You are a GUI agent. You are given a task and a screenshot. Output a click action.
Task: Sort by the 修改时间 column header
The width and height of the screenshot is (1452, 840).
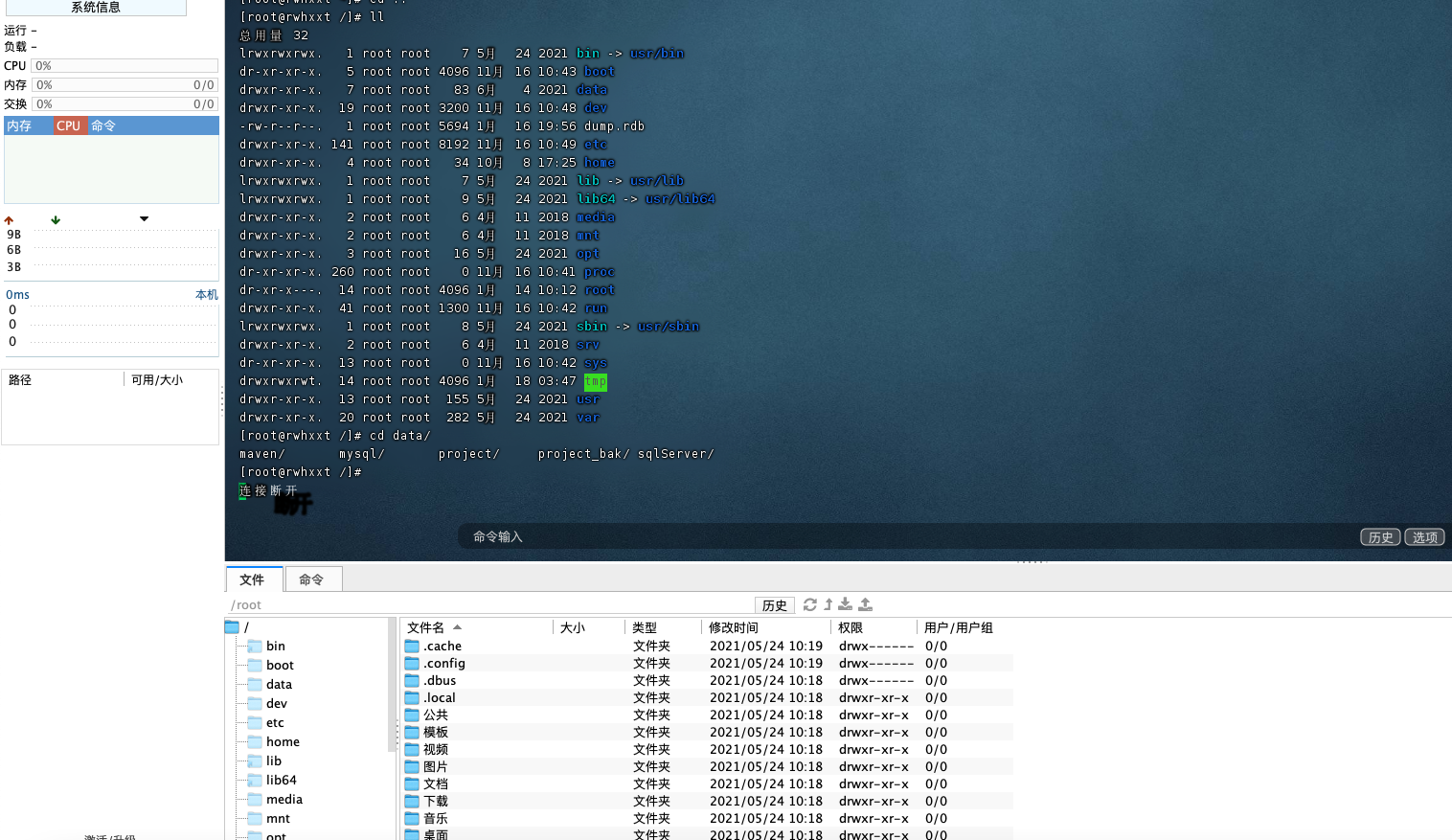[766, 627]
